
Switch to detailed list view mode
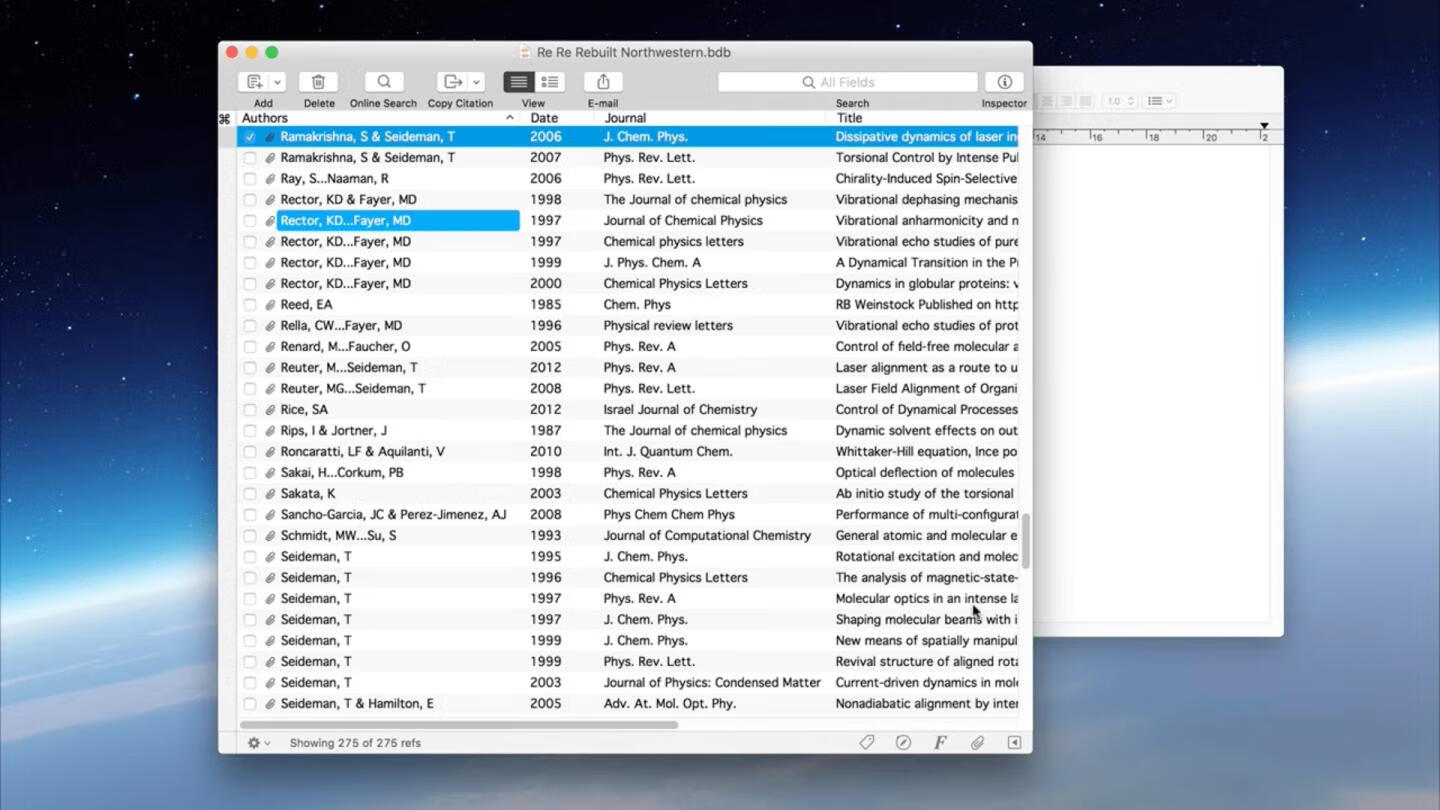(550, 82)
